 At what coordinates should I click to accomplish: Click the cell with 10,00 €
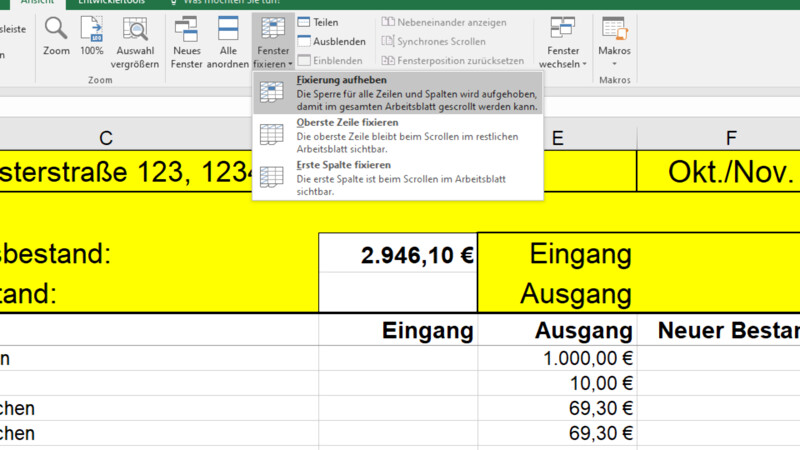tap(557, 383)
